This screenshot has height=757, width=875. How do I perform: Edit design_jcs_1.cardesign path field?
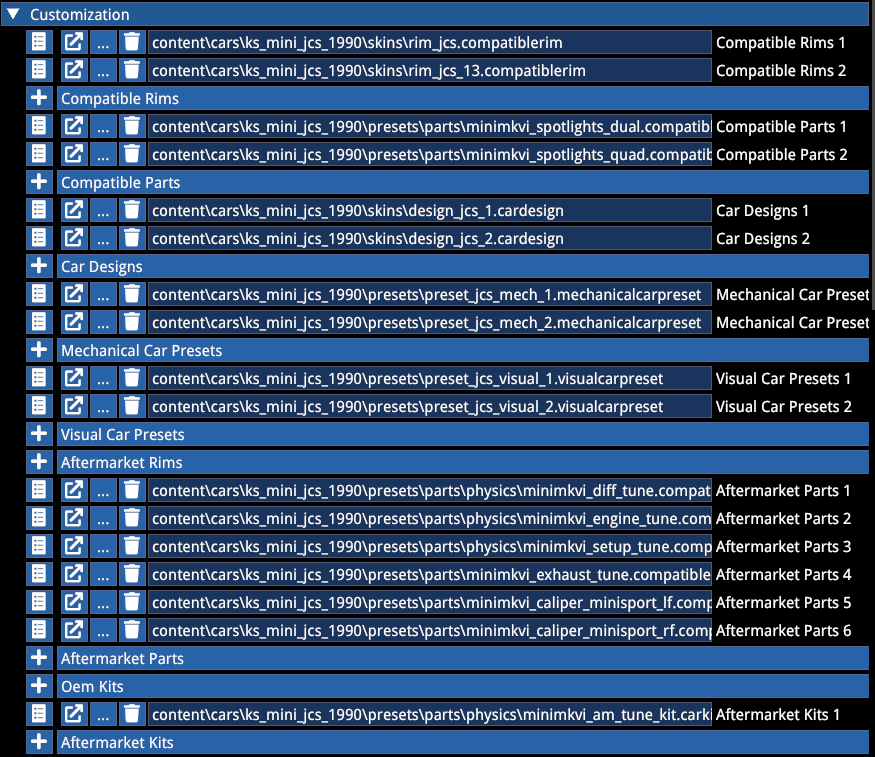coord(430,210)
